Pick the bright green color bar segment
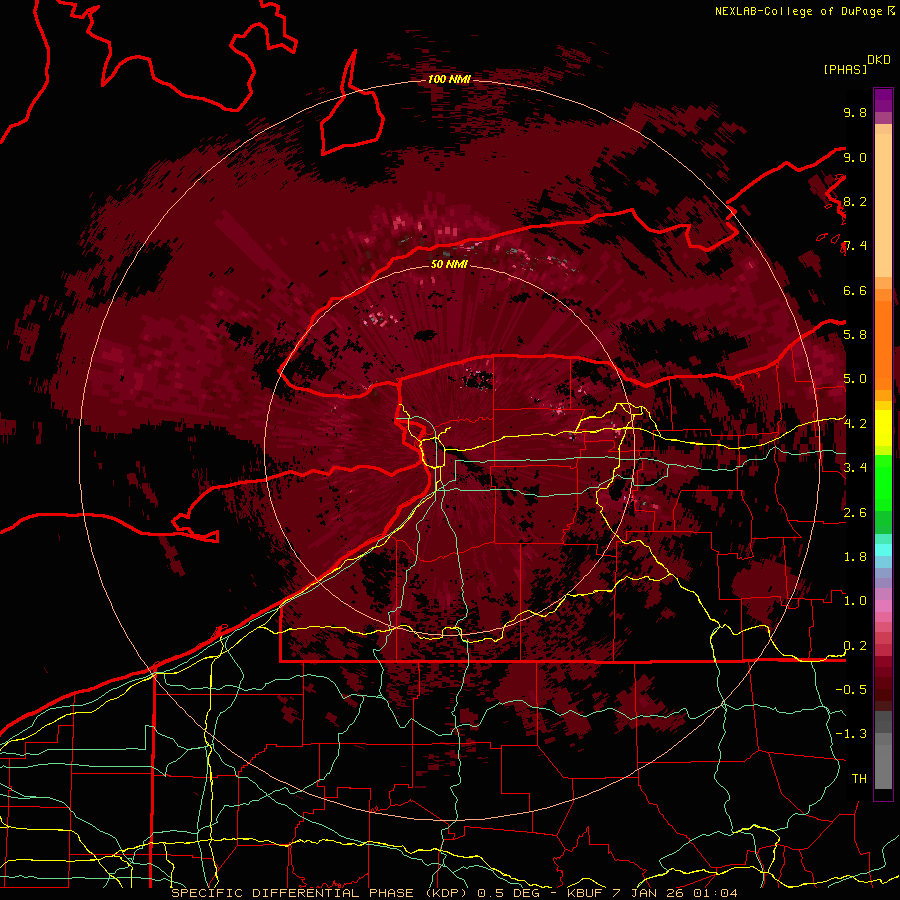 point(883,482)
